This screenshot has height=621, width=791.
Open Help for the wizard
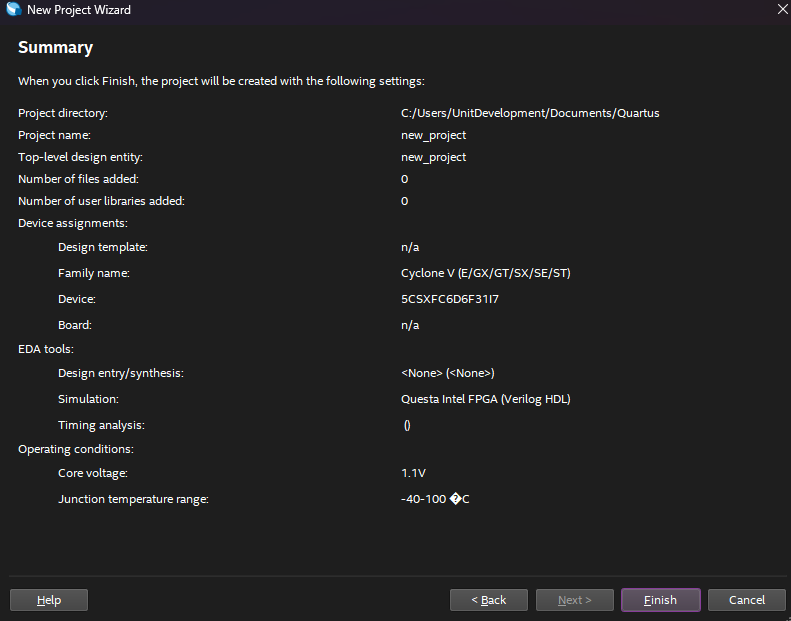(48, 600)
